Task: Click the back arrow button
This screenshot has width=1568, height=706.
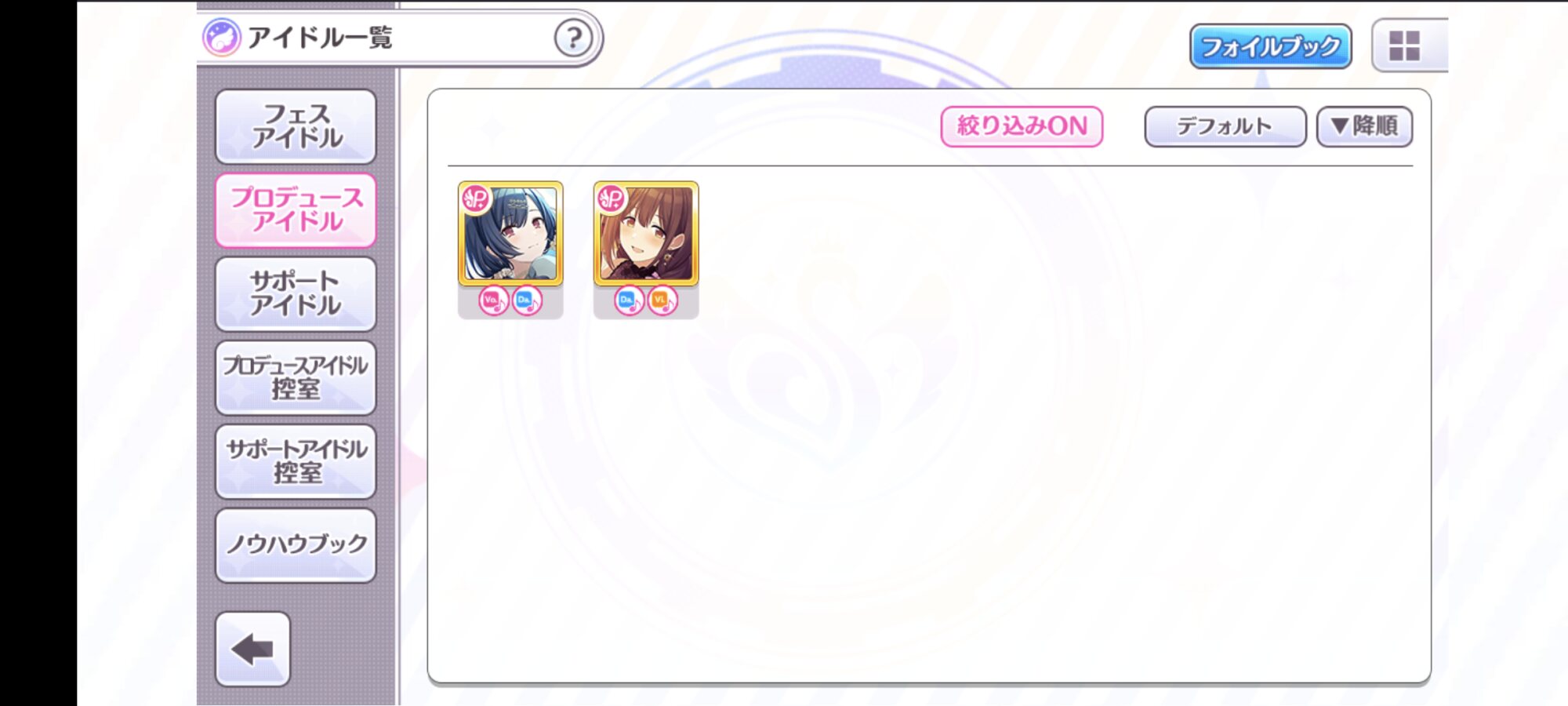Action: (252, 650)
